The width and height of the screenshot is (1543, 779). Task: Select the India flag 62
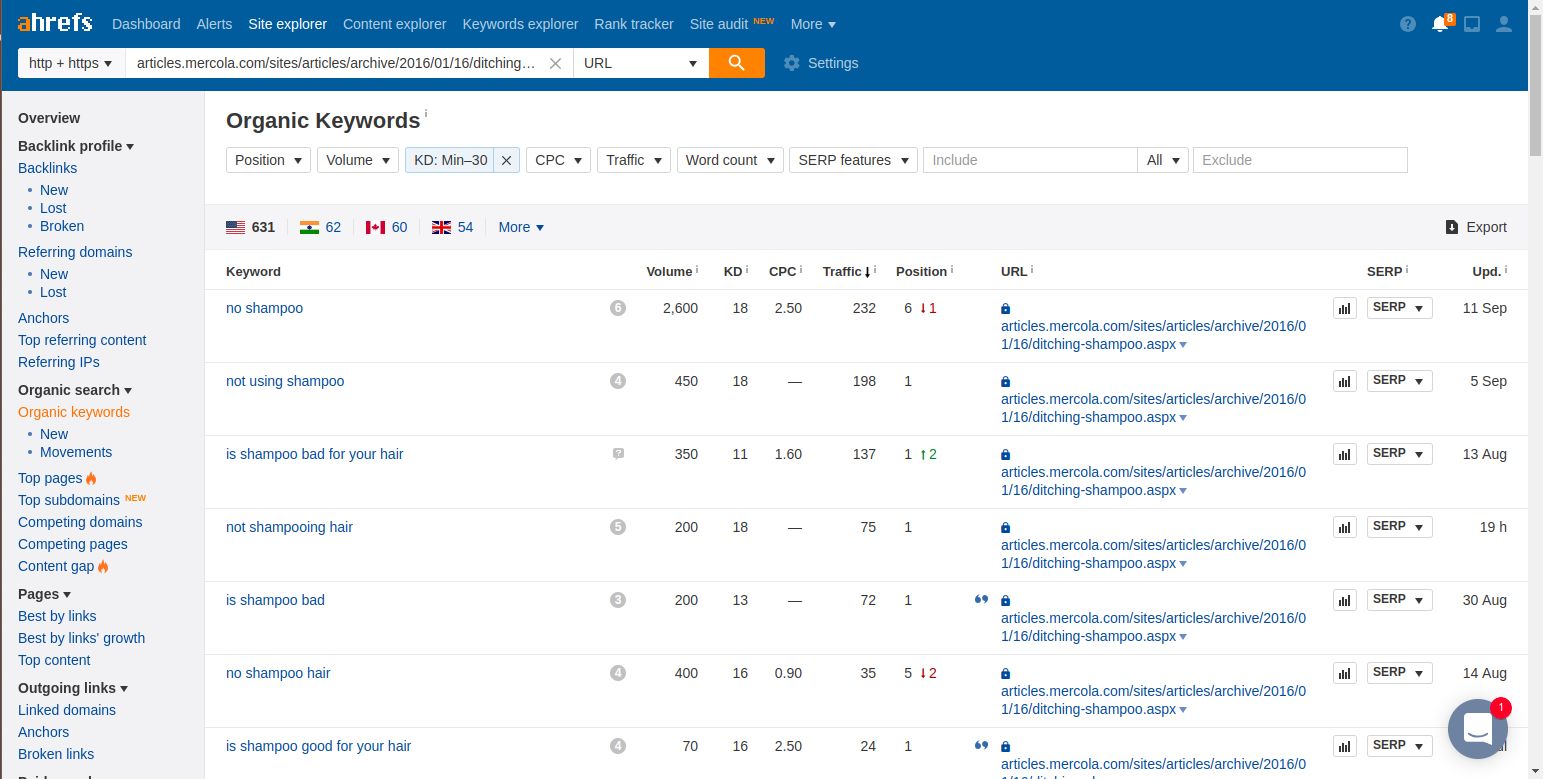pyautogui.click(x=320, y=227)
